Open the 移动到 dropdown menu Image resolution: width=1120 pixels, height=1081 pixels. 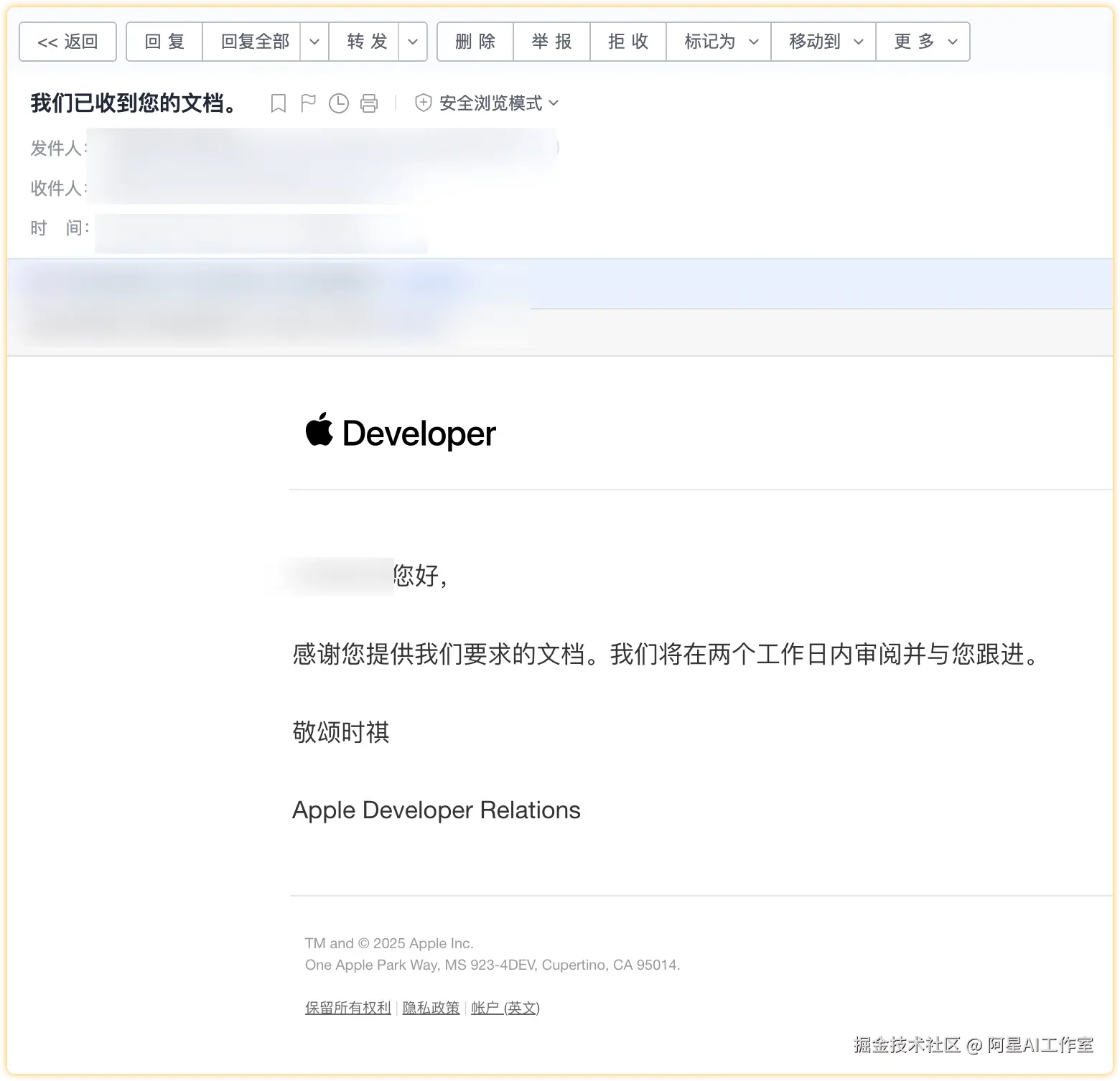[823, 42]
